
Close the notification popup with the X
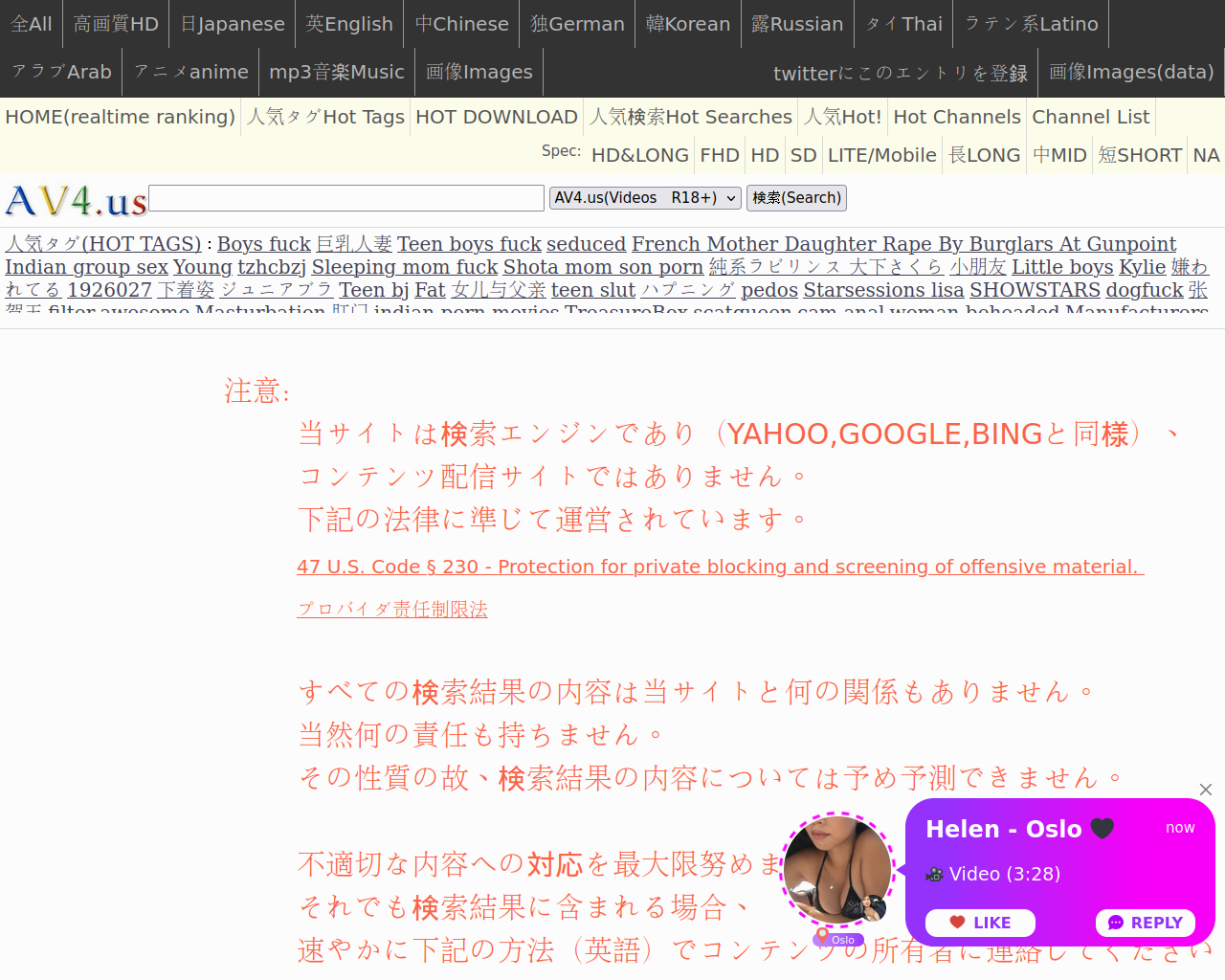(x=1206, y=790)
